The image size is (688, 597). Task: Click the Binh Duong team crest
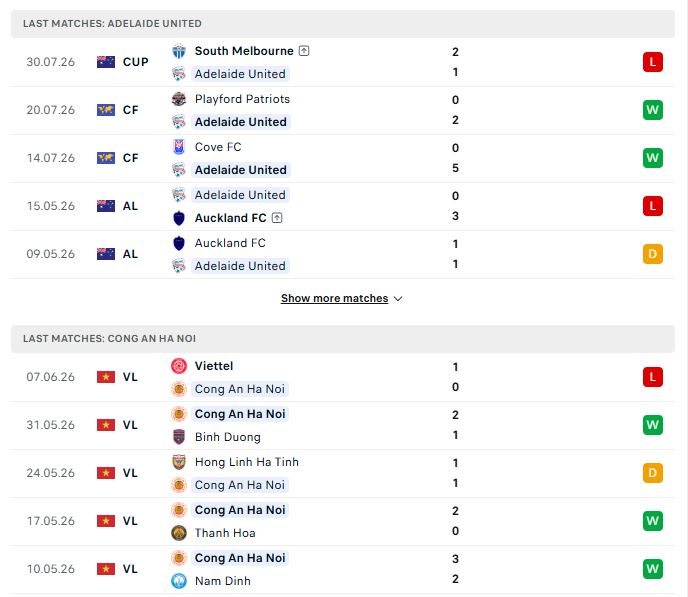[179, 437]
